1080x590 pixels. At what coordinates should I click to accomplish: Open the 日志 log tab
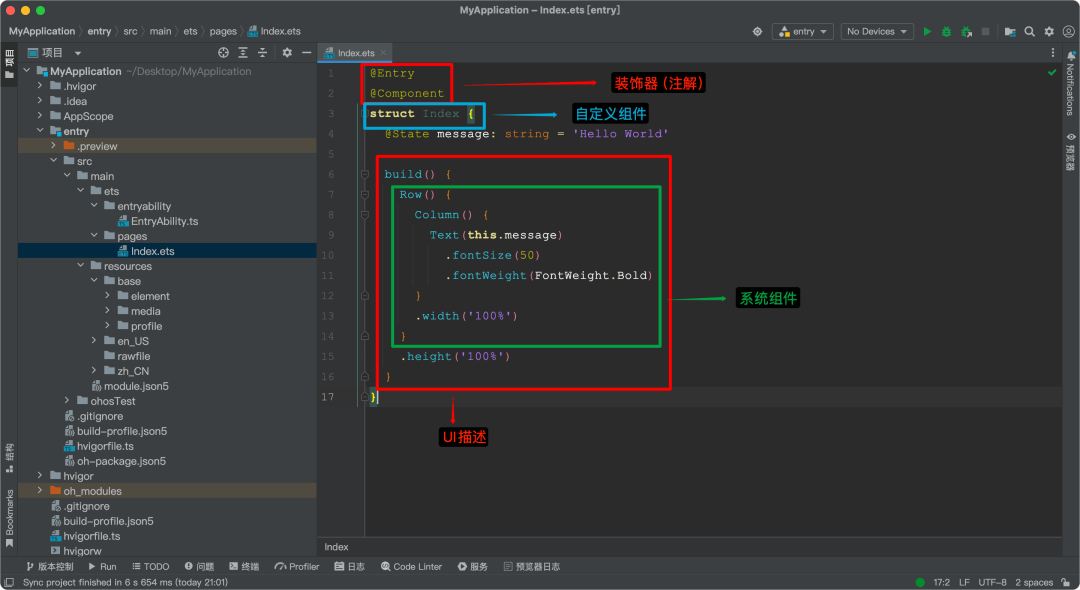350,567
